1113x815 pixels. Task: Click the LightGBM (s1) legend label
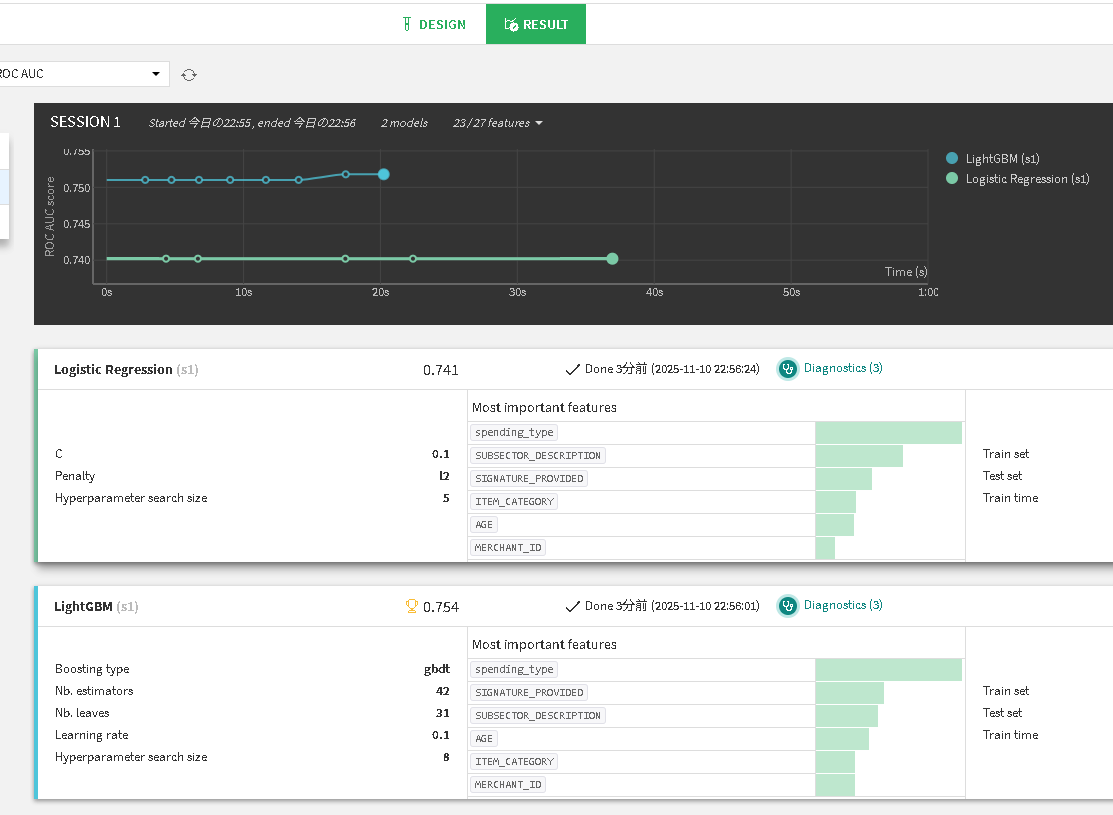(1002, 158)
